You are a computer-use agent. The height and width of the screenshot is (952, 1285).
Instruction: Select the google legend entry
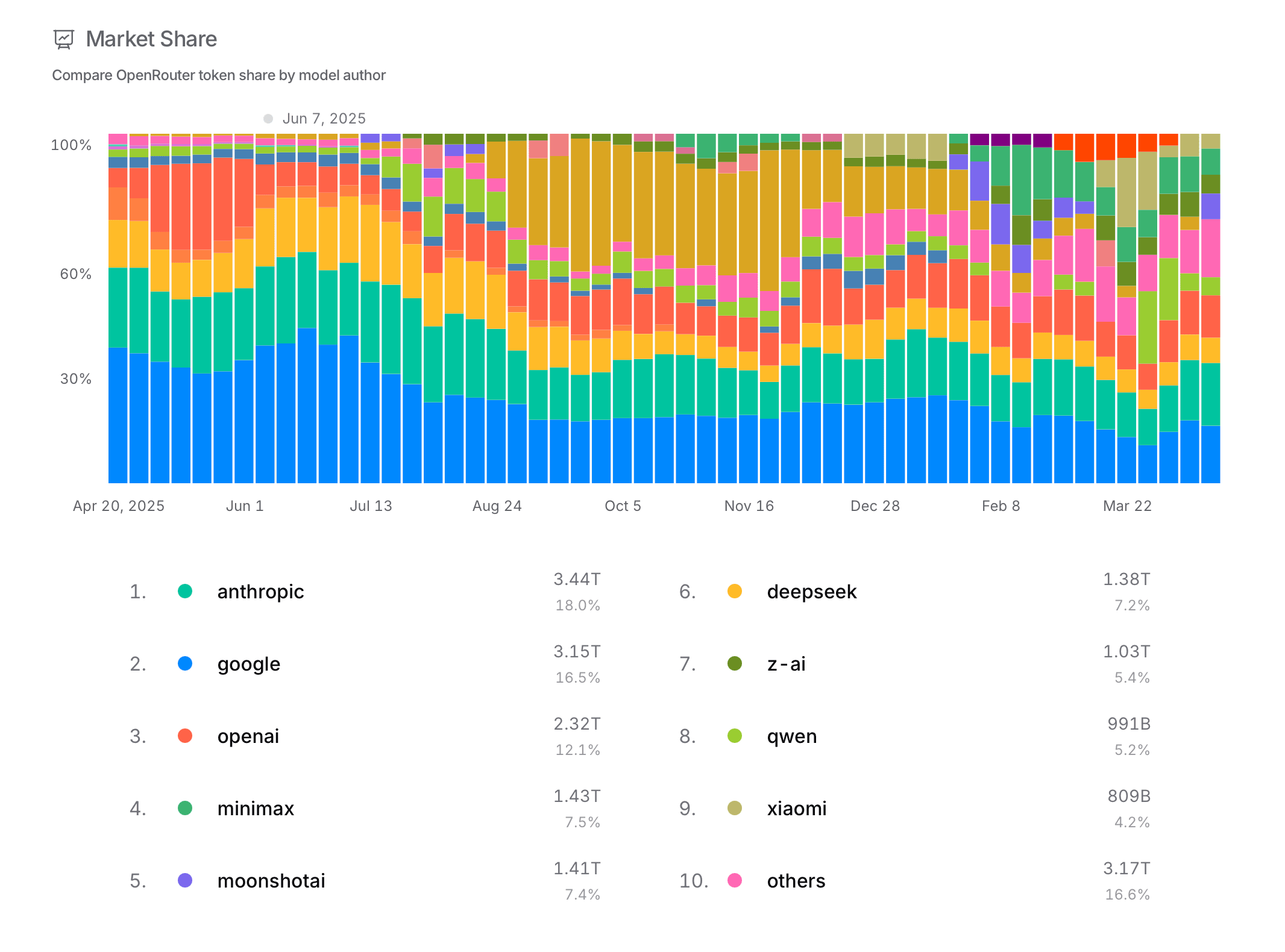click(248, 663)
